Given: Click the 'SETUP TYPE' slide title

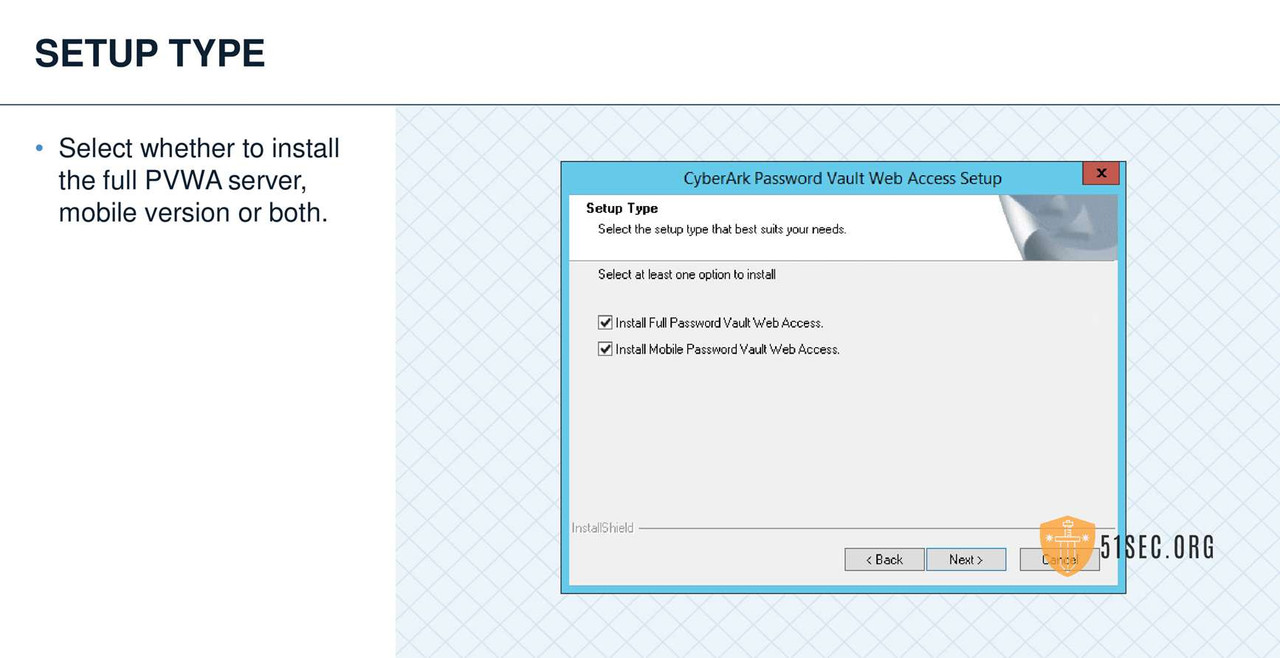Looking at the screenshot, I should click(150, 53).
